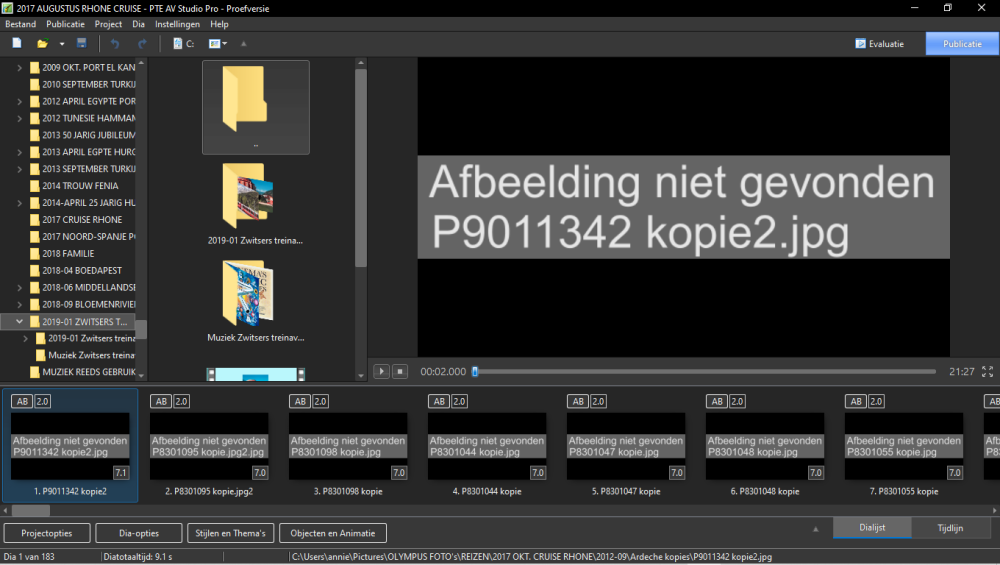Switch to the Tijdlijn view
The image size is (1000, 565).
click(951, 528)
